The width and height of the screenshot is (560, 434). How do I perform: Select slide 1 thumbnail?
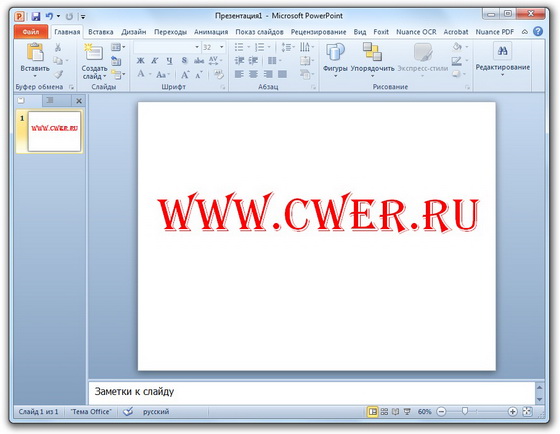tap(54, 131)
